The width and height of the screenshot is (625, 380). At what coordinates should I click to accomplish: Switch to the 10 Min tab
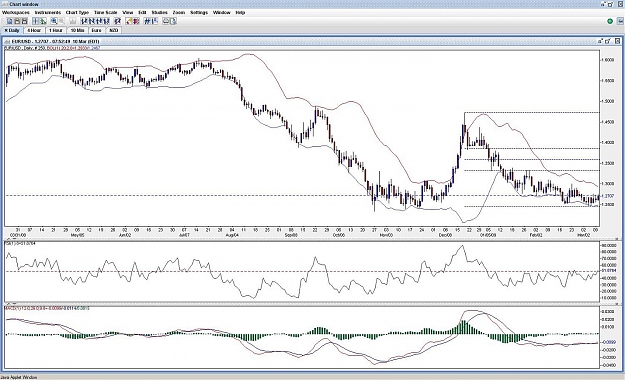(x=77, y=30)
